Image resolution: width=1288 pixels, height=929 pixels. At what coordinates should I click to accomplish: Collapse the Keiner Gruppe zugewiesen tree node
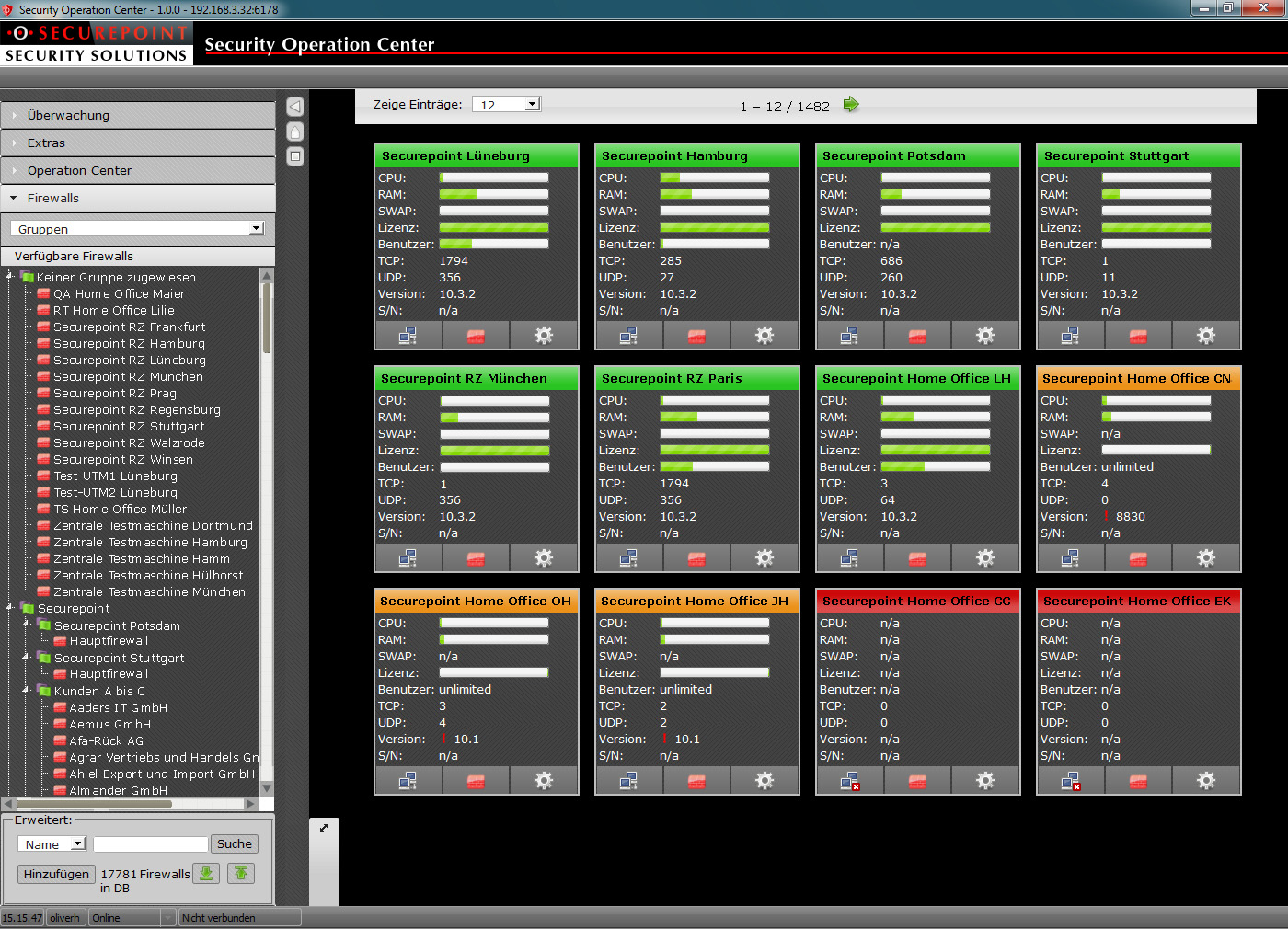tap(9, 276)
